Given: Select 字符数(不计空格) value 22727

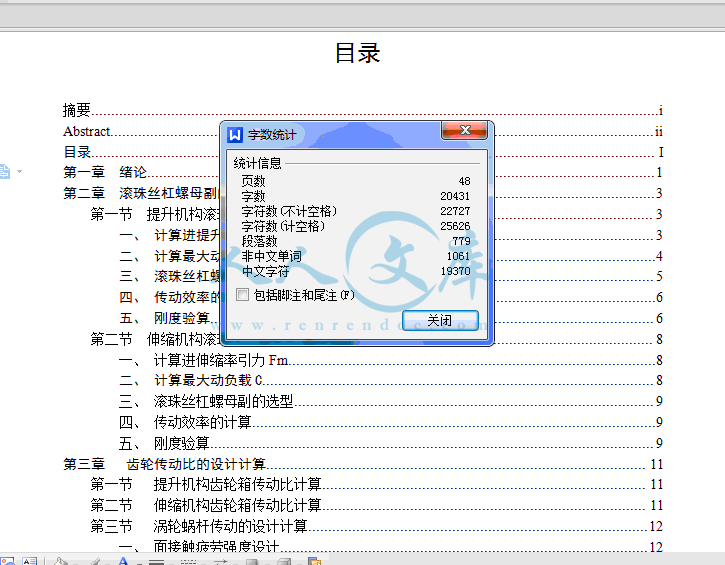Looking at the screenshot, I should pos(455,211).
